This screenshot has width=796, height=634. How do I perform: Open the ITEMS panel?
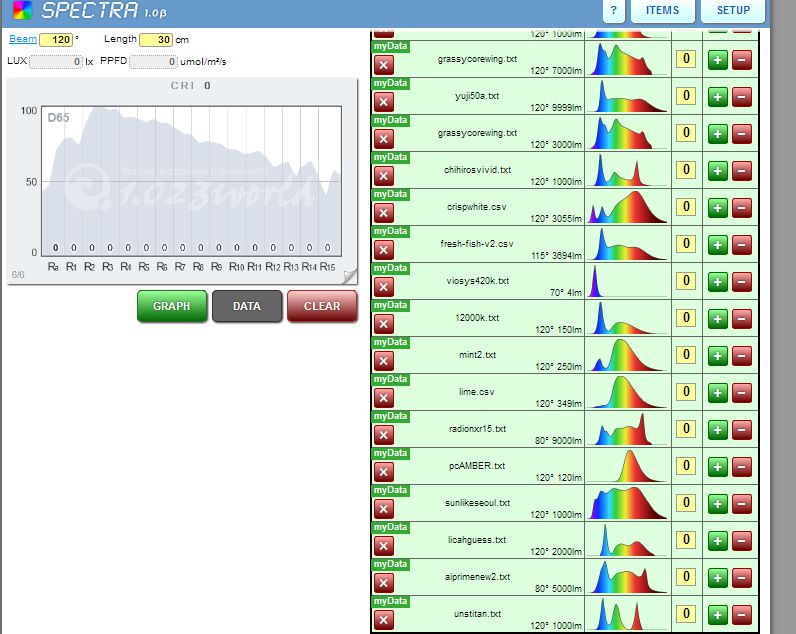pos(662,11)
